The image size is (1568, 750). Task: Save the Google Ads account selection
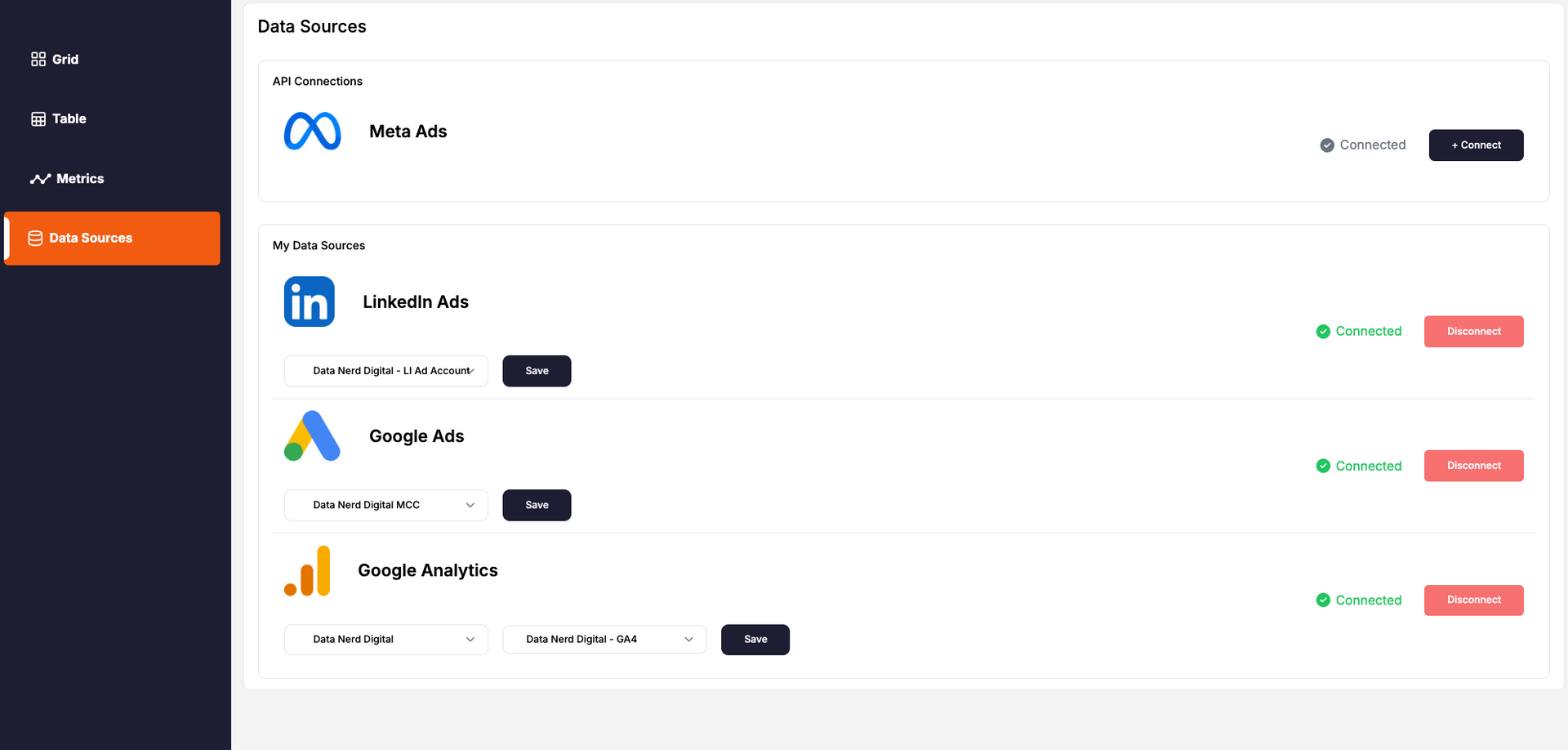click(537, 505)
